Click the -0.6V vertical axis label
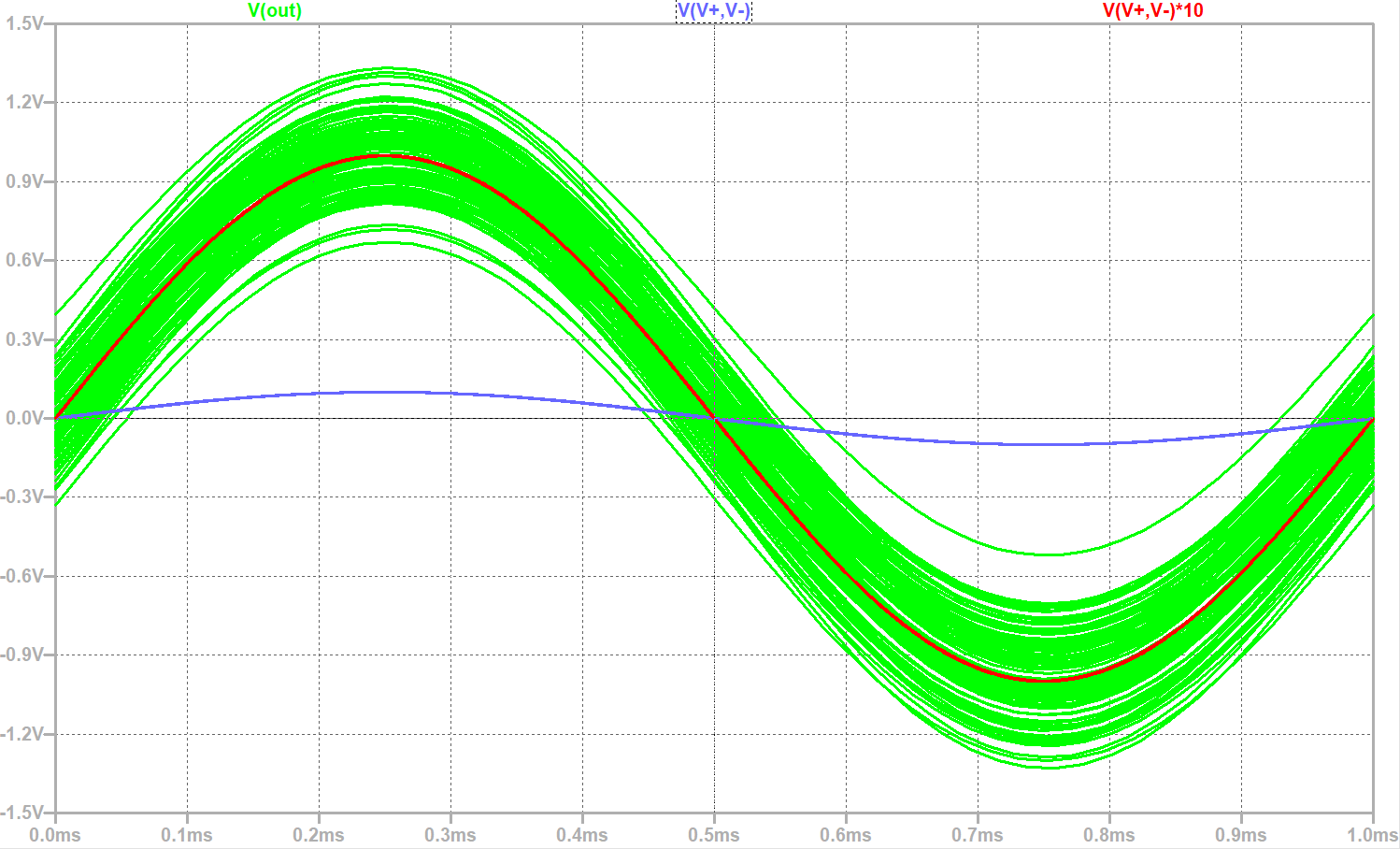1400x849 pixels. [x=22, y=576]
